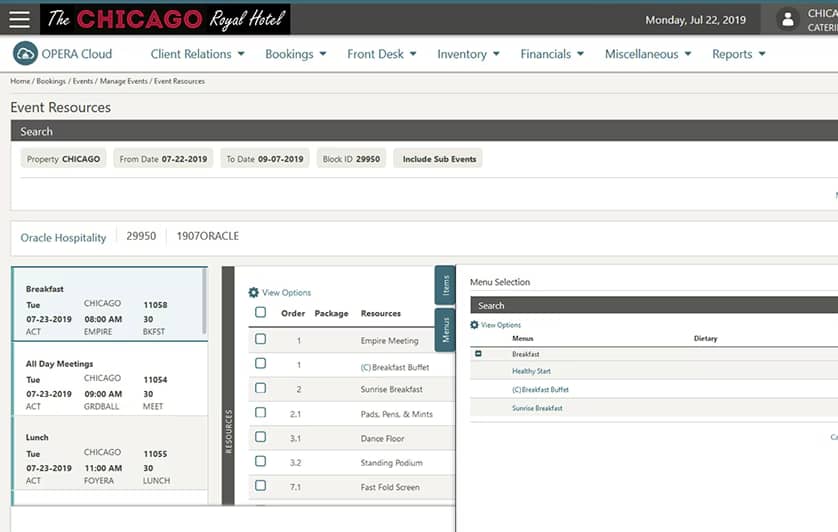Click event ID 11055 in Lunch card

[155, 454]
